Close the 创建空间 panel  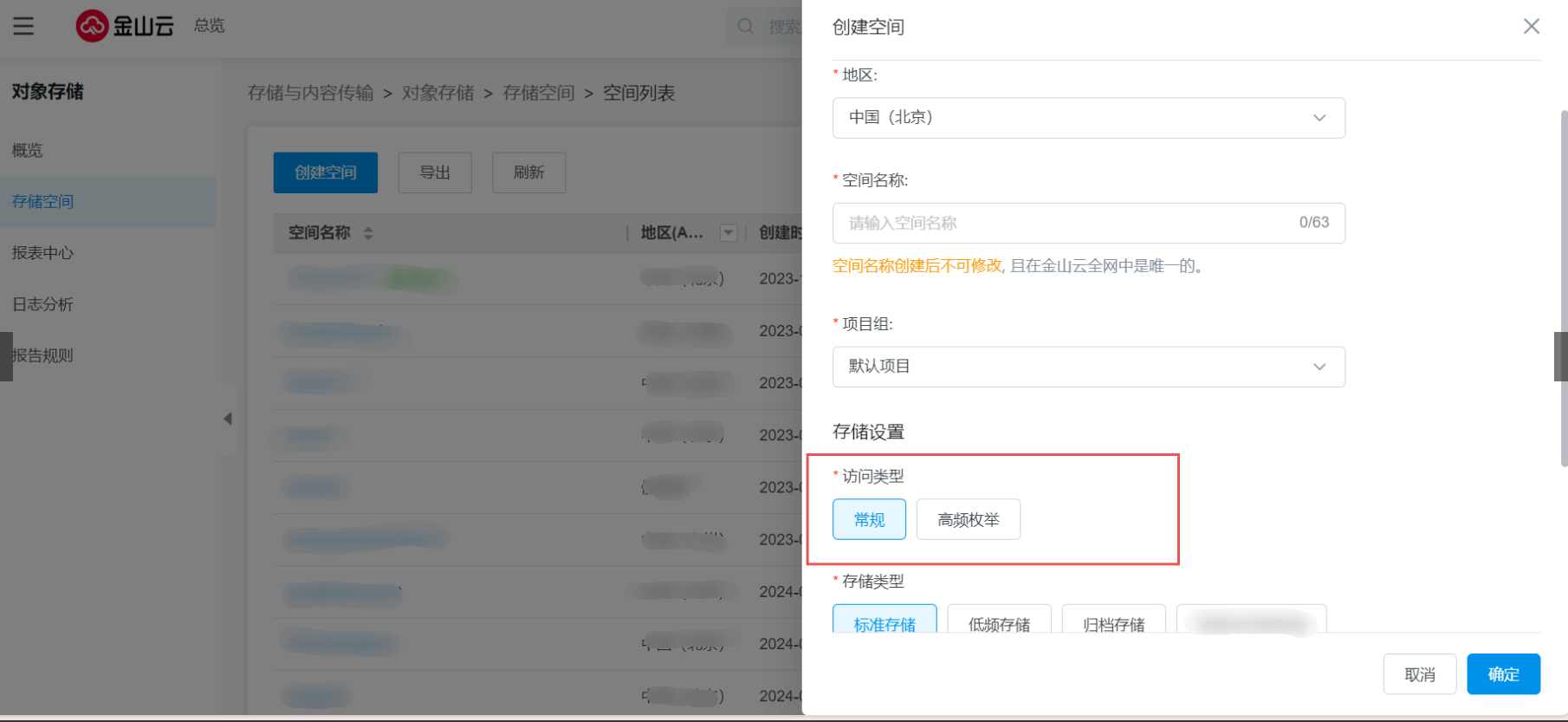1531,27
